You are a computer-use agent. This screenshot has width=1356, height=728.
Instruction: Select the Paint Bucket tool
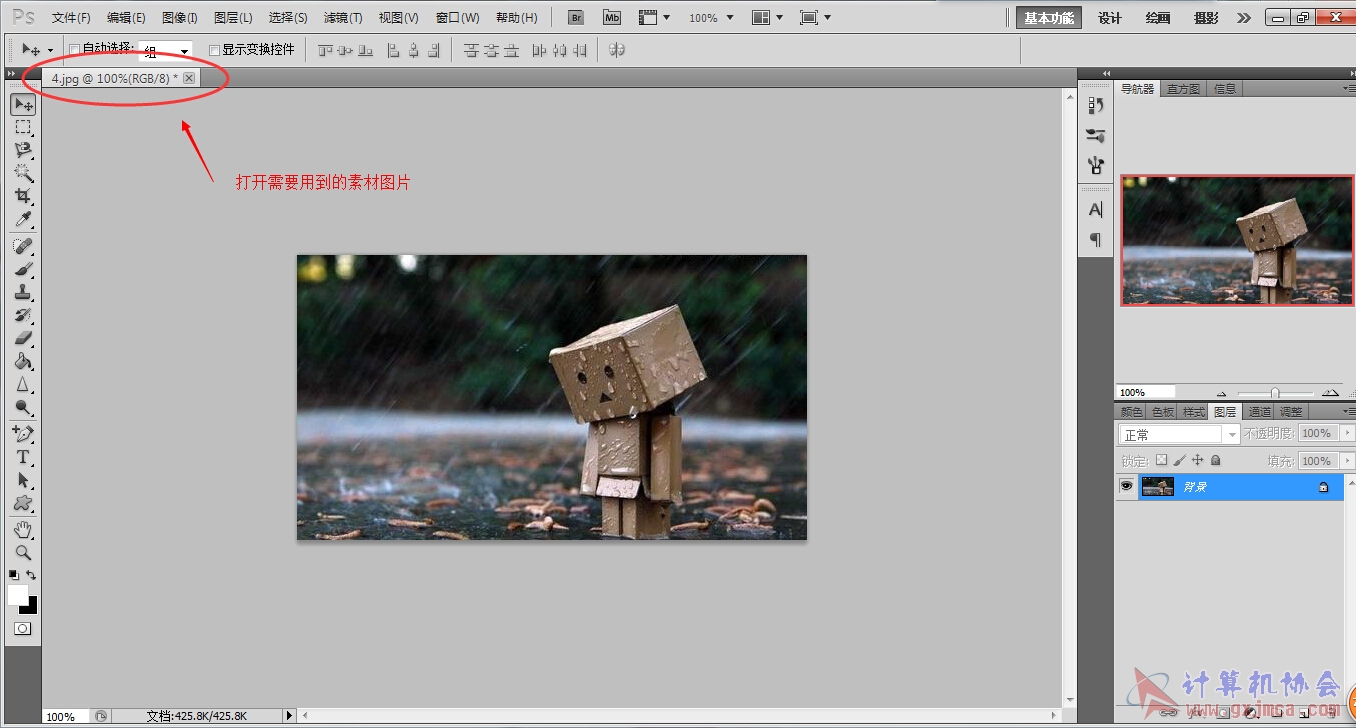(x=23, y=361)
